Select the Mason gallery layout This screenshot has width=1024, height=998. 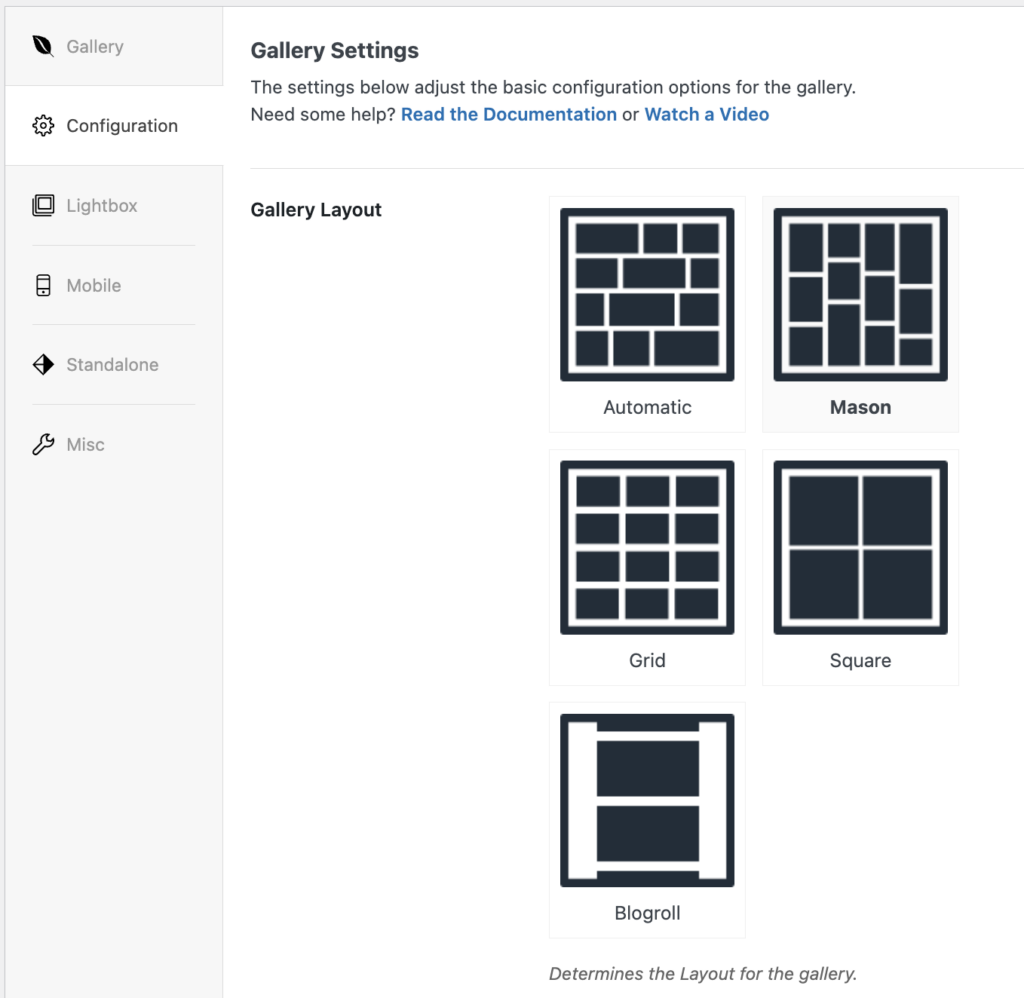click(x=860, y=293)
